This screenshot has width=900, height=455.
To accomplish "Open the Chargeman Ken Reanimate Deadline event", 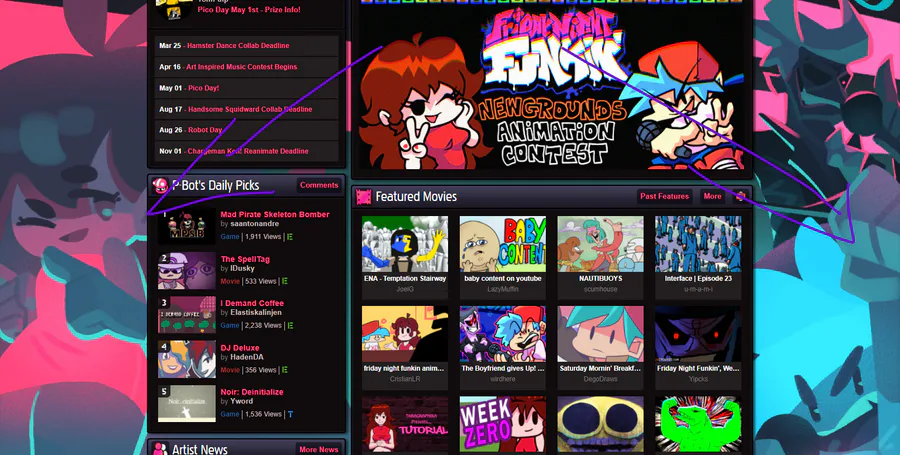I will click(248, 151).
